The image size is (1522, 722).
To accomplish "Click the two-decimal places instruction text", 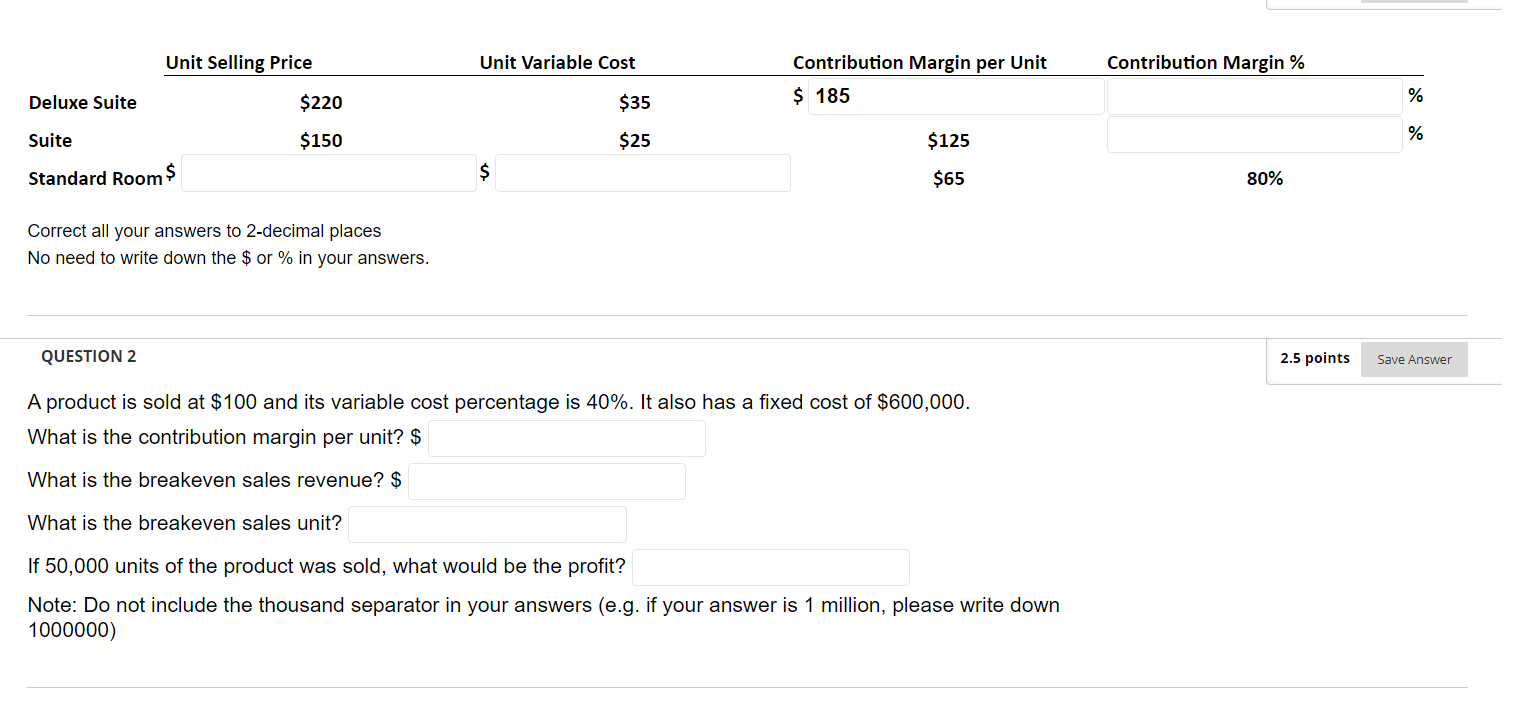I will (x=204, y=230).
